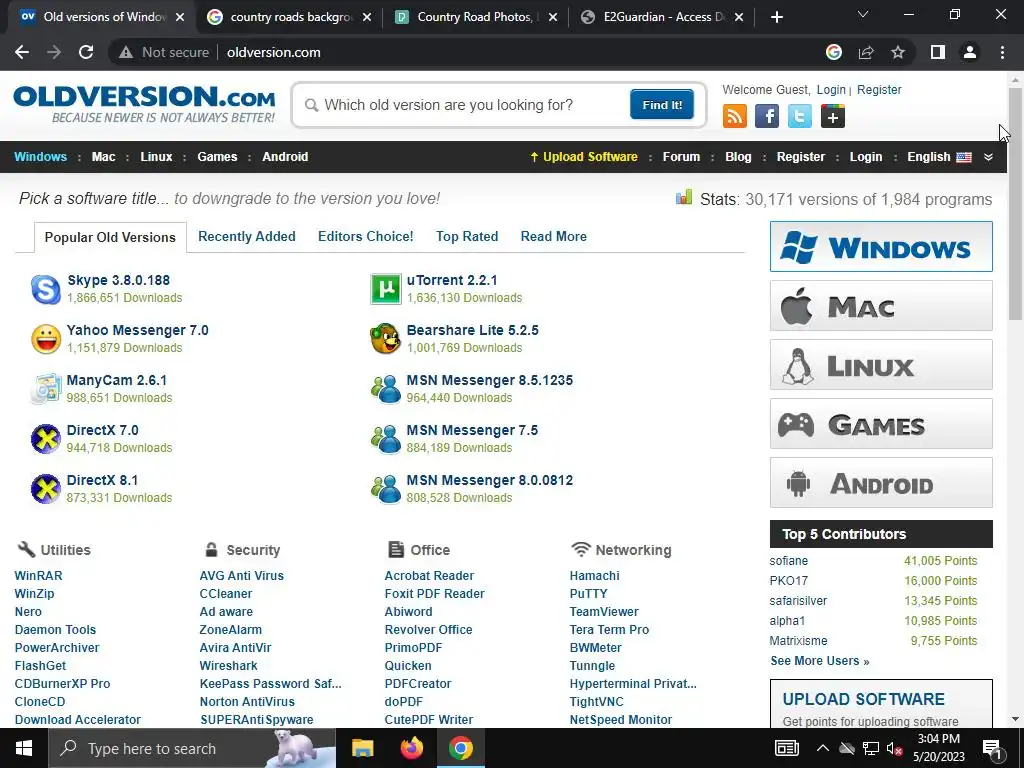The height and width of the screenshot is (768, 1024).
Task: Click the uTorrent green icon
Action: tap(386, 289)
